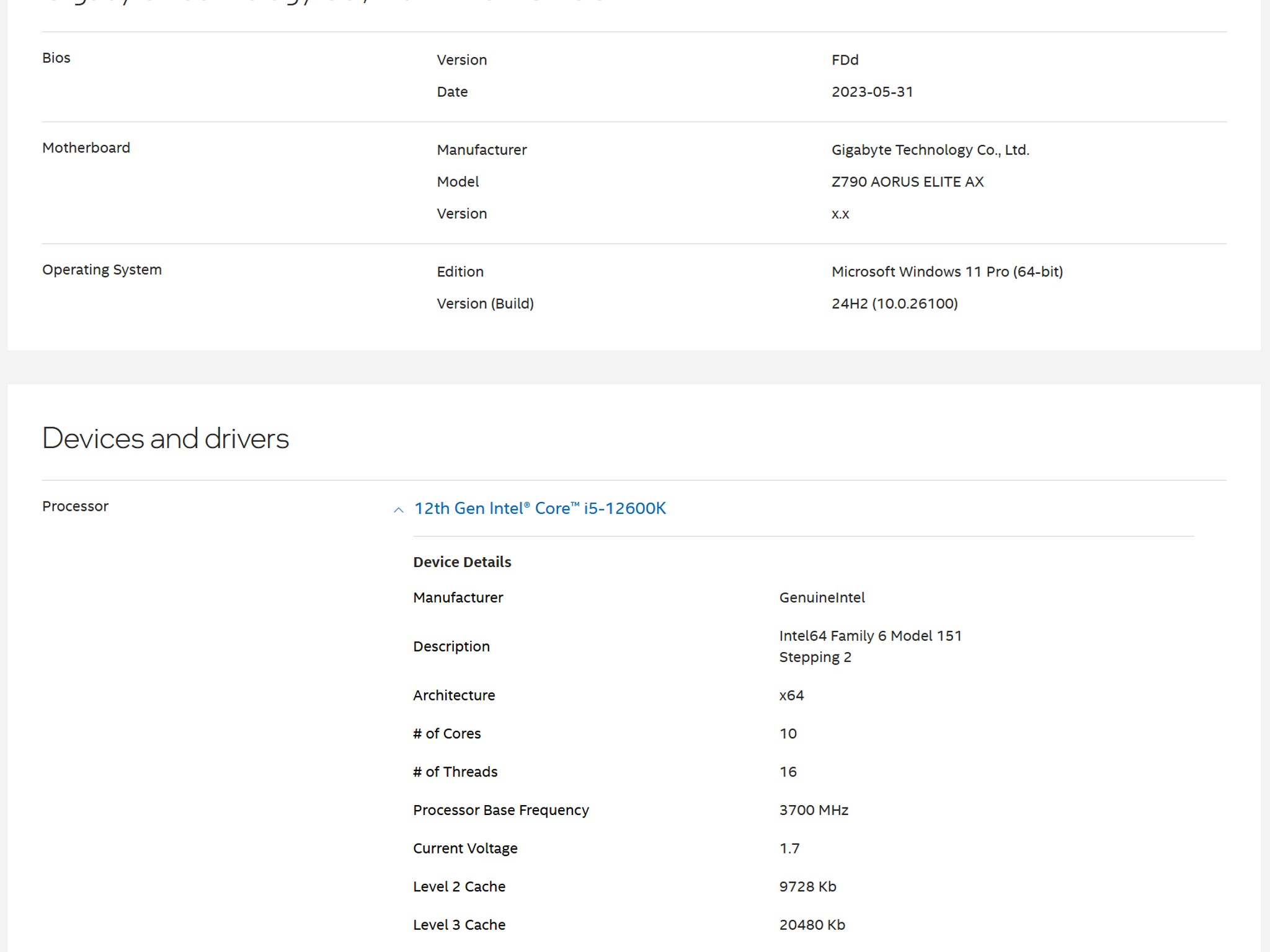Select Level 2 Cache value 9728 Kb
Screen dimensions: 1270x952
point(807,887)
